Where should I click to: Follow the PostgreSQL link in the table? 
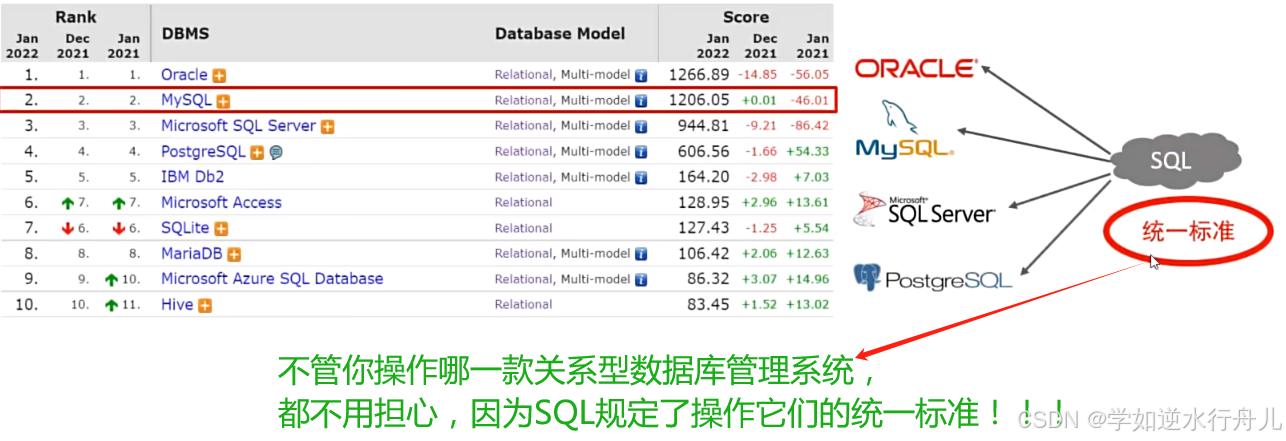[x=203, y=152]
